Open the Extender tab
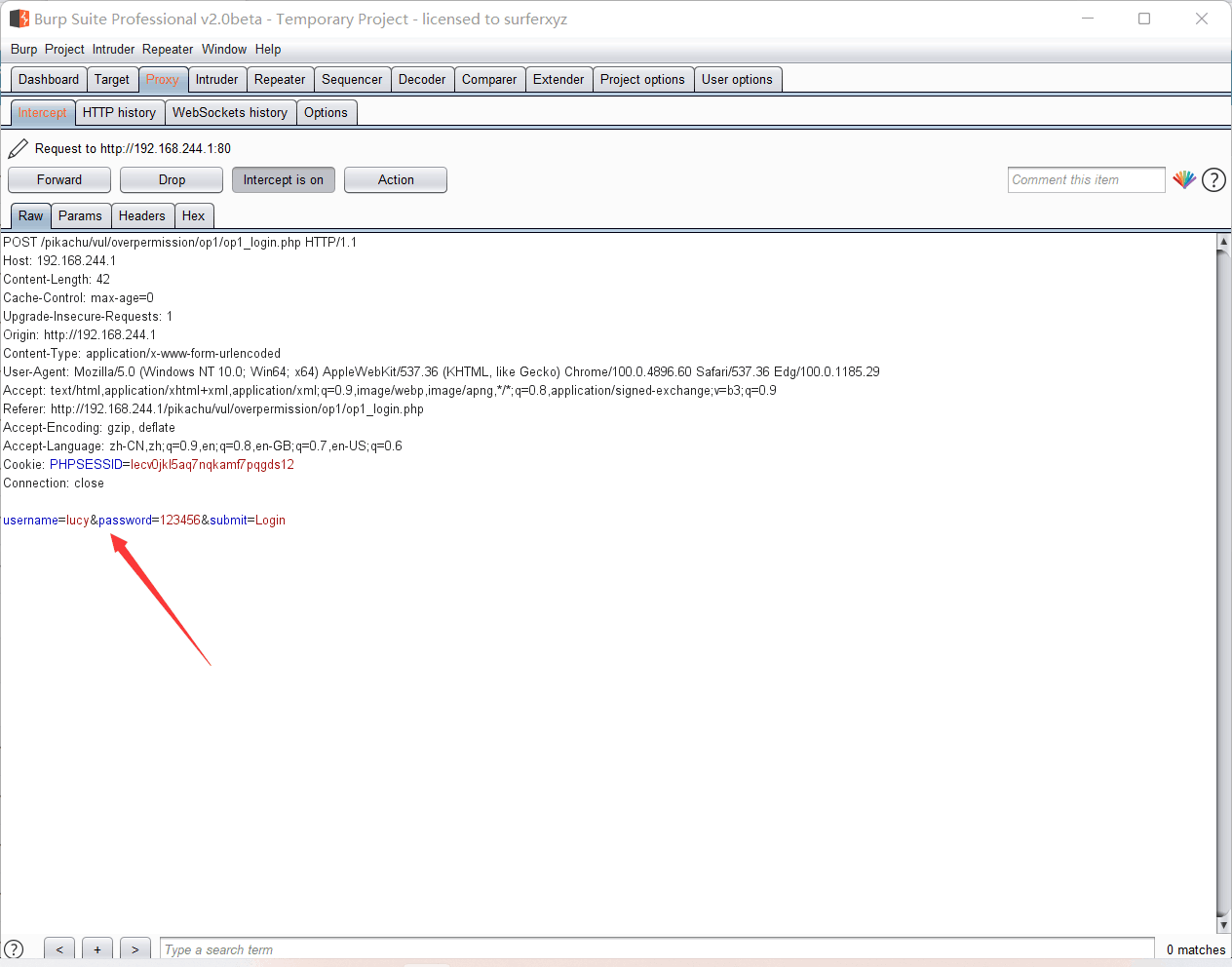 pos(558,80)
